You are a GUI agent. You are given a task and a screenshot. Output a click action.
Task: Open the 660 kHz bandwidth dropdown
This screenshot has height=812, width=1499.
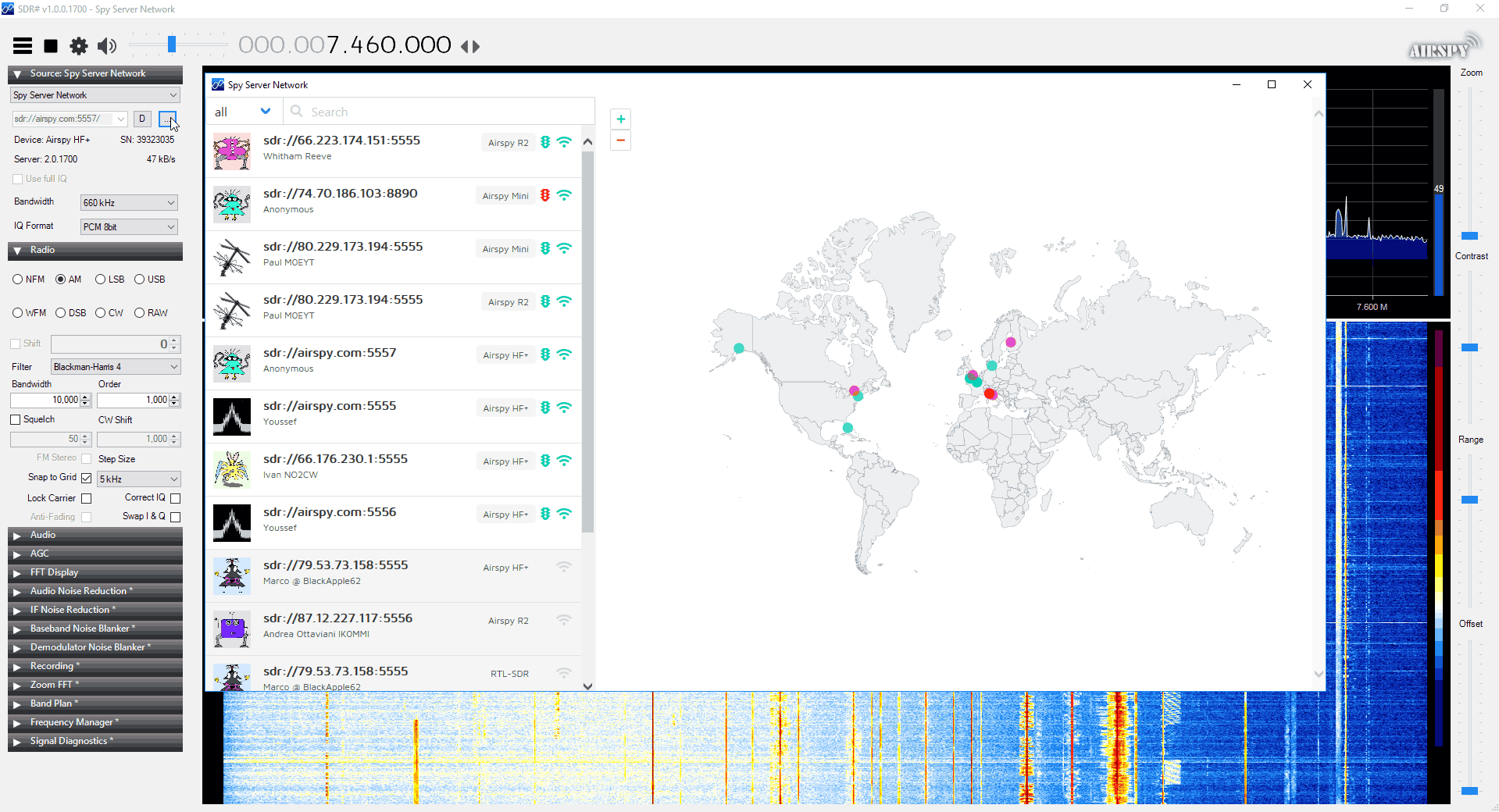[129, 203]
